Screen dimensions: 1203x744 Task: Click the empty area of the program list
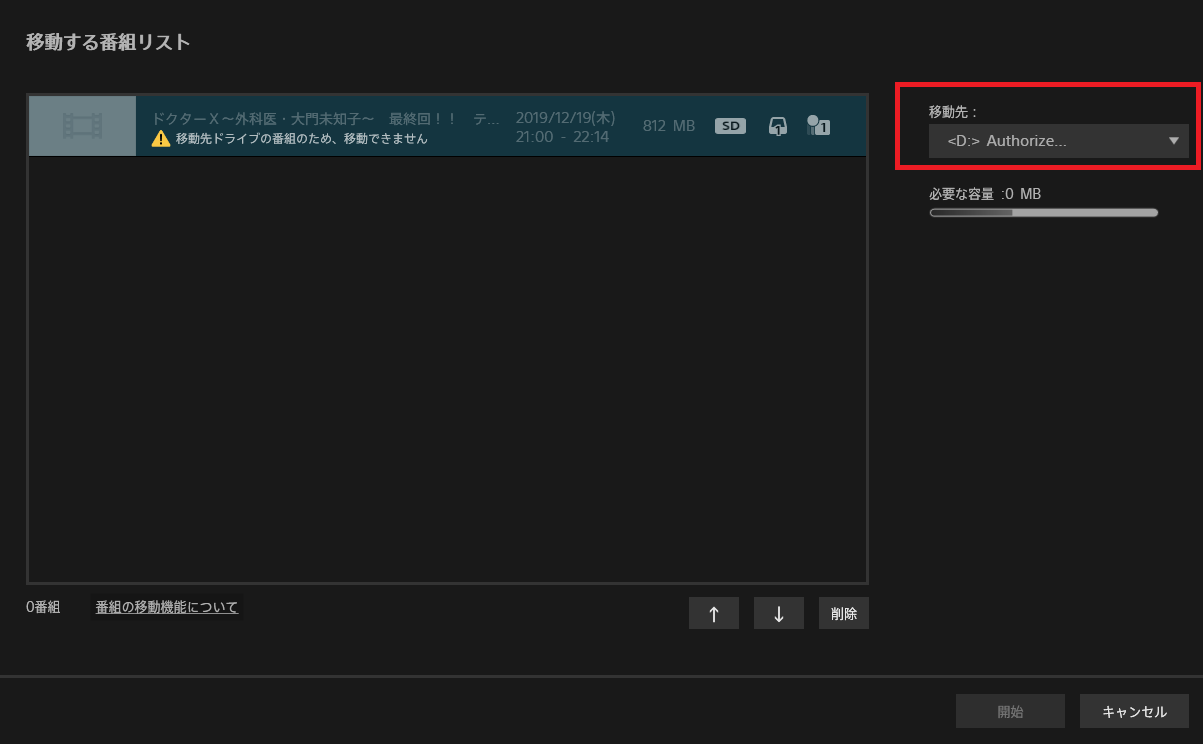point(447,370)
